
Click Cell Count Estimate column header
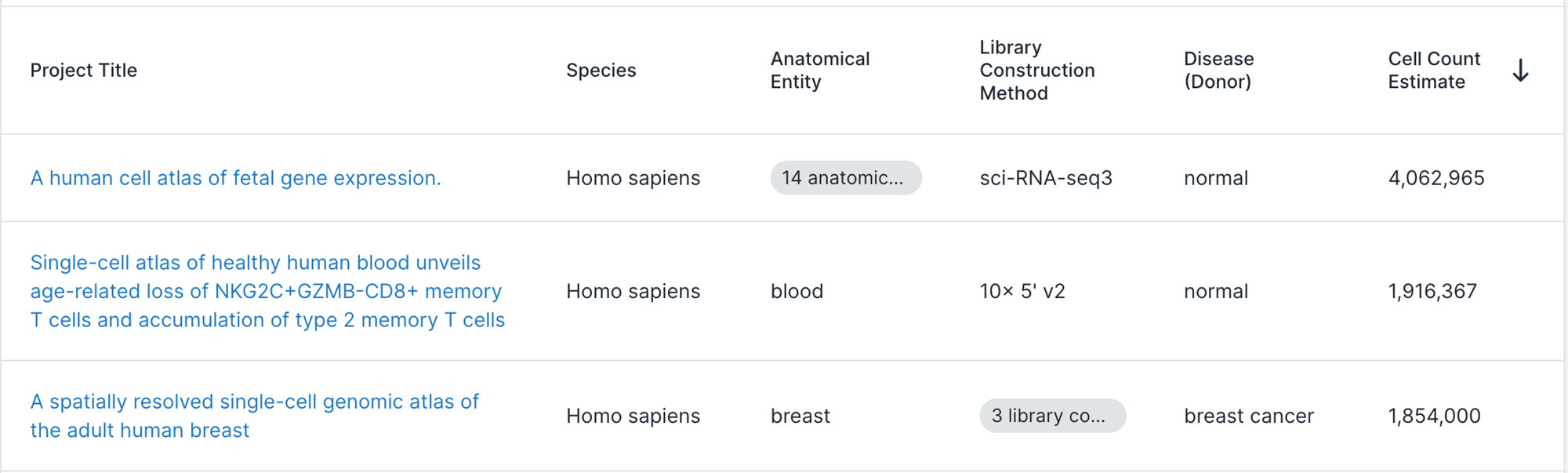point(1433,71)
